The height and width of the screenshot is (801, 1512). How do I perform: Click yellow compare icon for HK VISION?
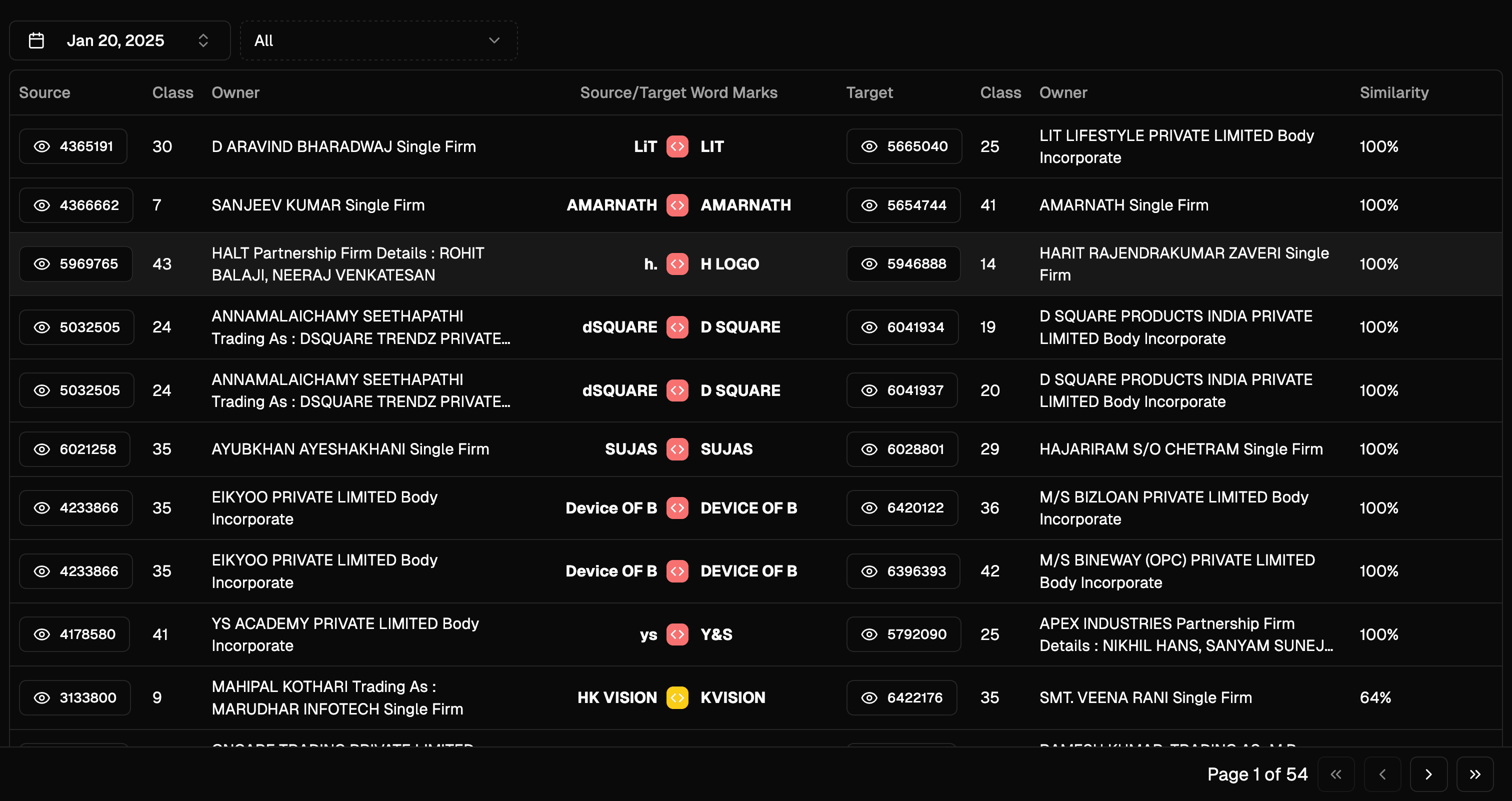[x=677, y=697]
